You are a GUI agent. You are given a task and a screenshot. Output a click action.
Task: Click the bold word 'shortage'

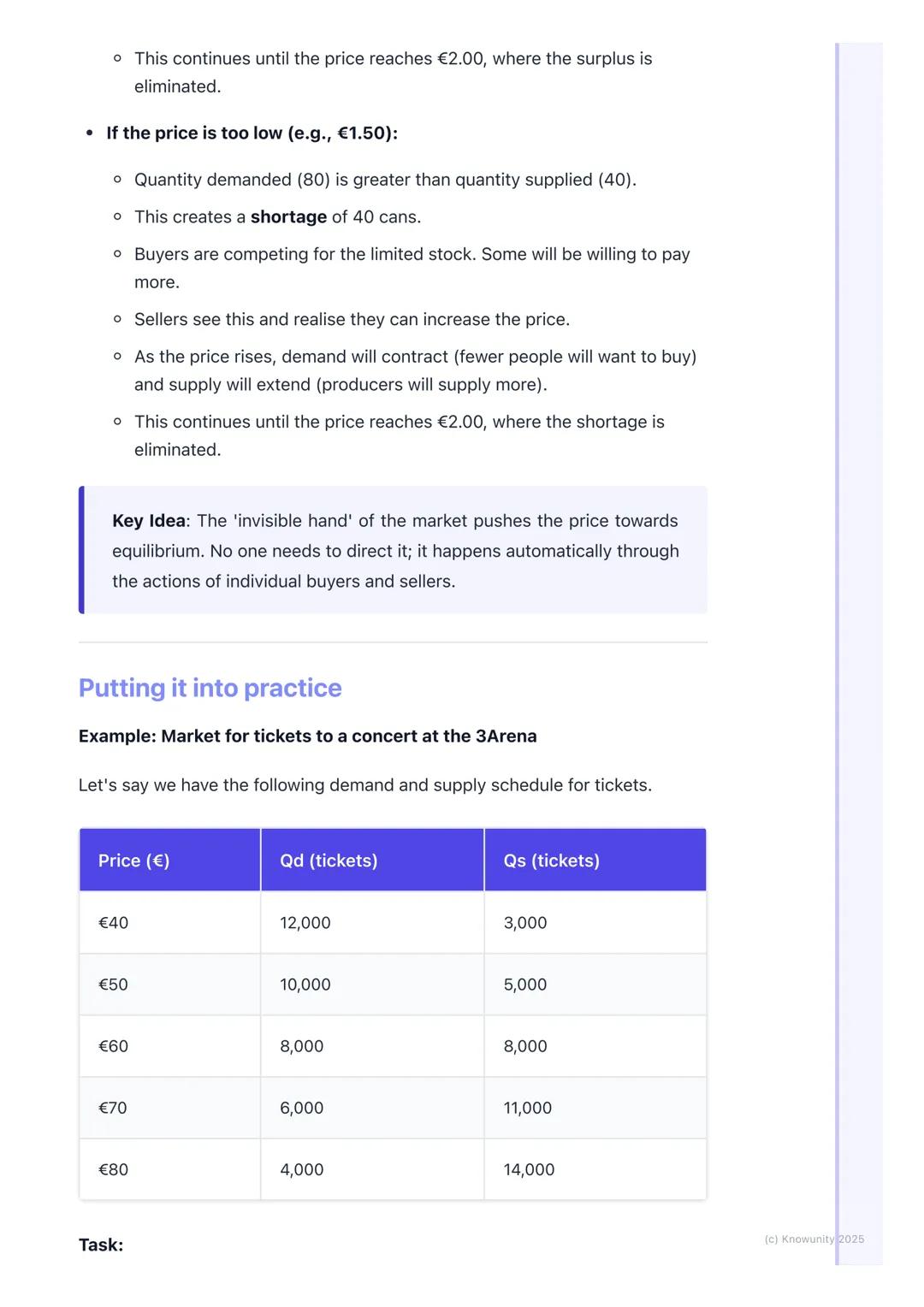[x=288, y=217]
